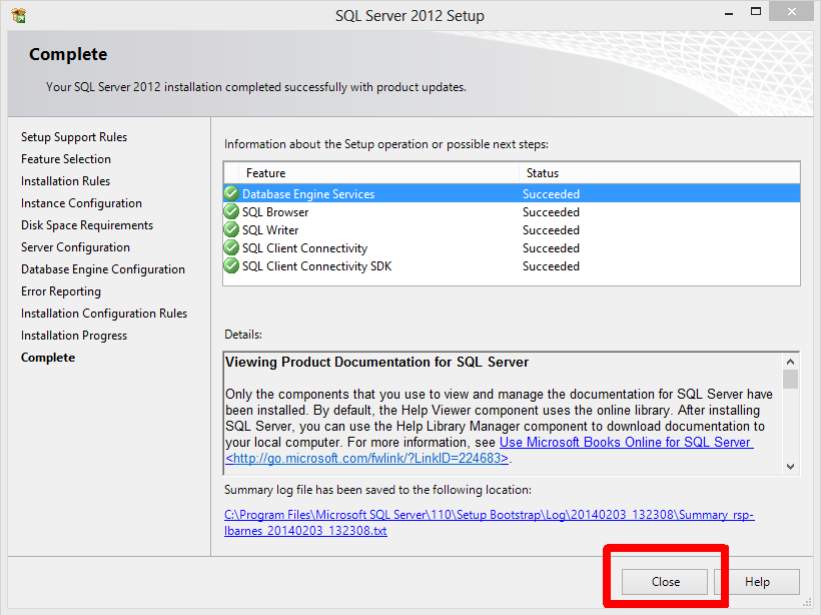
Task: Open Use Microsoft Books Online for SQL Server link
Action: pos(626,442)
